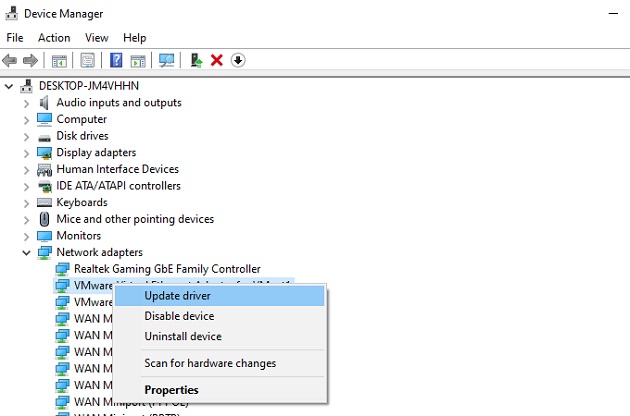Click the Human Interface Devices icon
This screenshot has height=416, width=630.
tap(44, 170)
